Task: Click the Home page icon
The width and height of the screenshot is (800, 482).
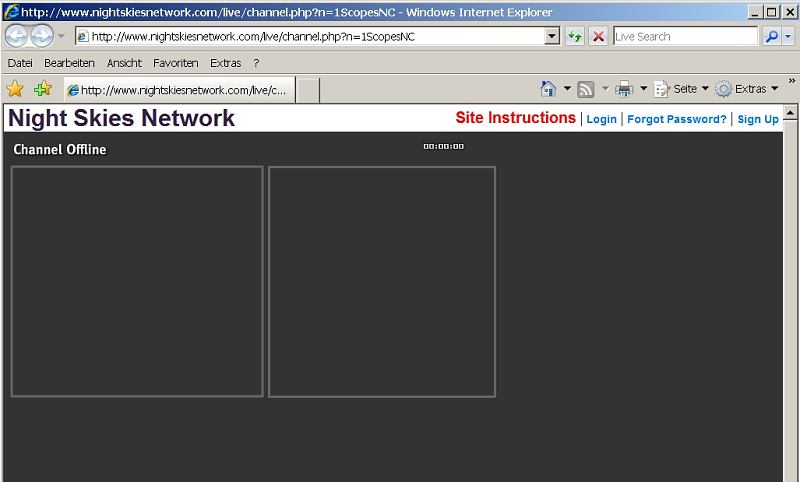Action: [x=548, y=89]
